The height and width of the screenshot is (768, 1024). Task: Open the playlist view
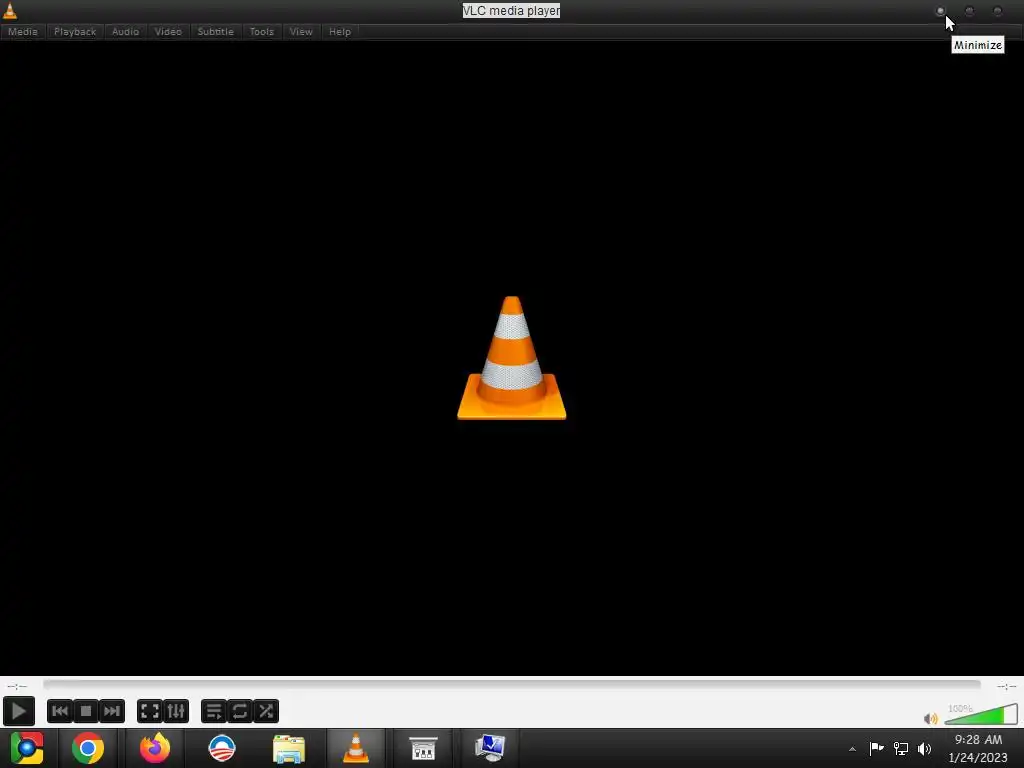214,711
